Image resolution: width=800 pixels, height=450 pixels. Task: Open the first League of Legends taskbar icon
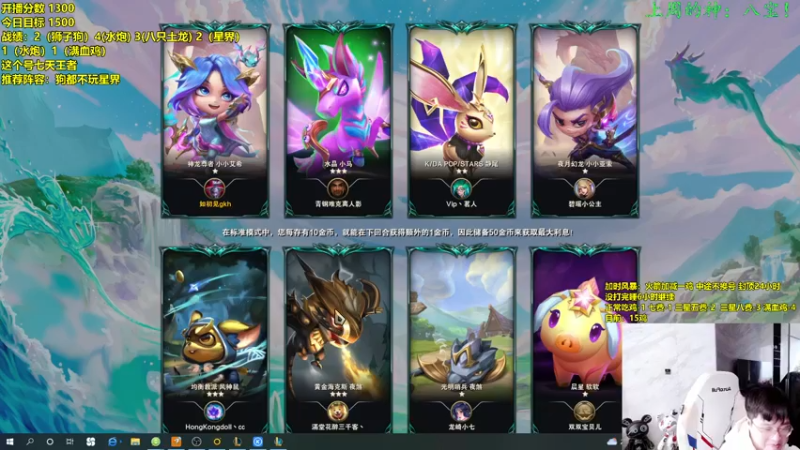coord(237,441)
